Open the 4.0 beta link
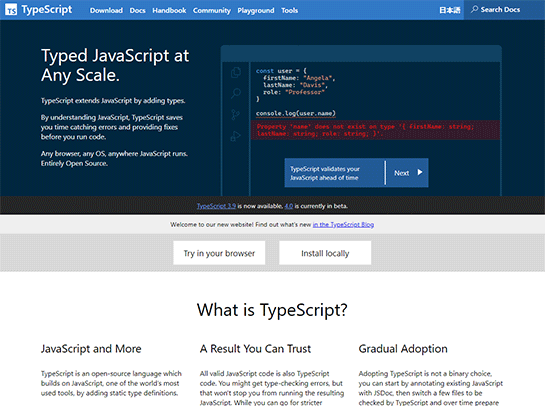Screen dimensions: 545x406 pos(289,206)
